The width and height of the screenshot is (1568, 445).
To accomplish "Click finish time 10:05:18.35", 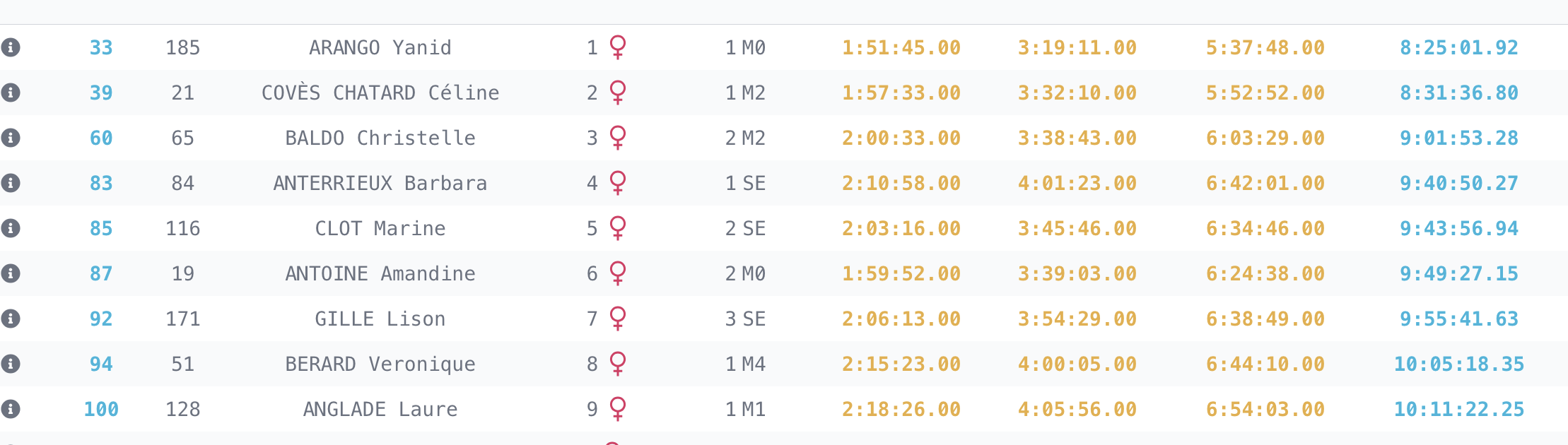I will [1459, 364].
